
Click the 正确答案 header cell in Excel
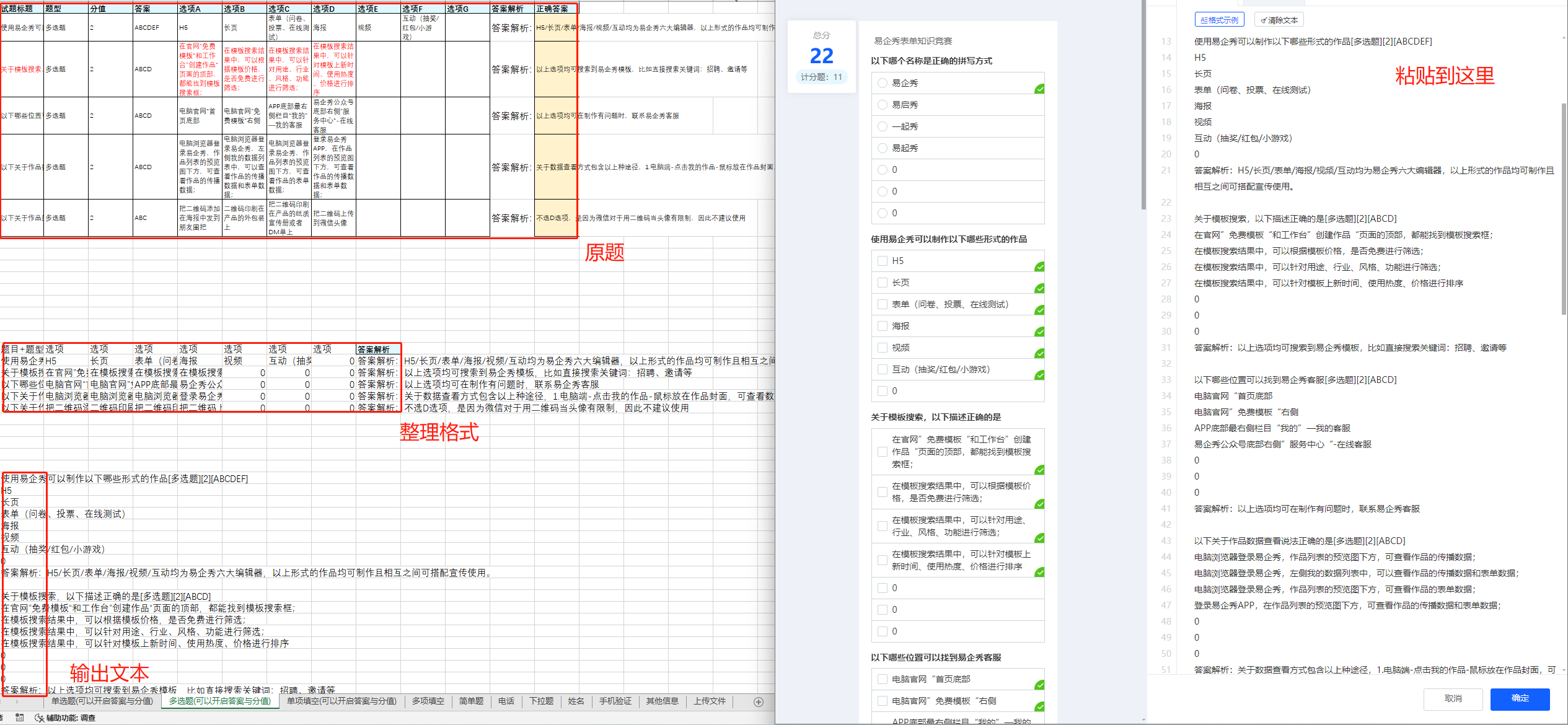[x=555, y=9]
